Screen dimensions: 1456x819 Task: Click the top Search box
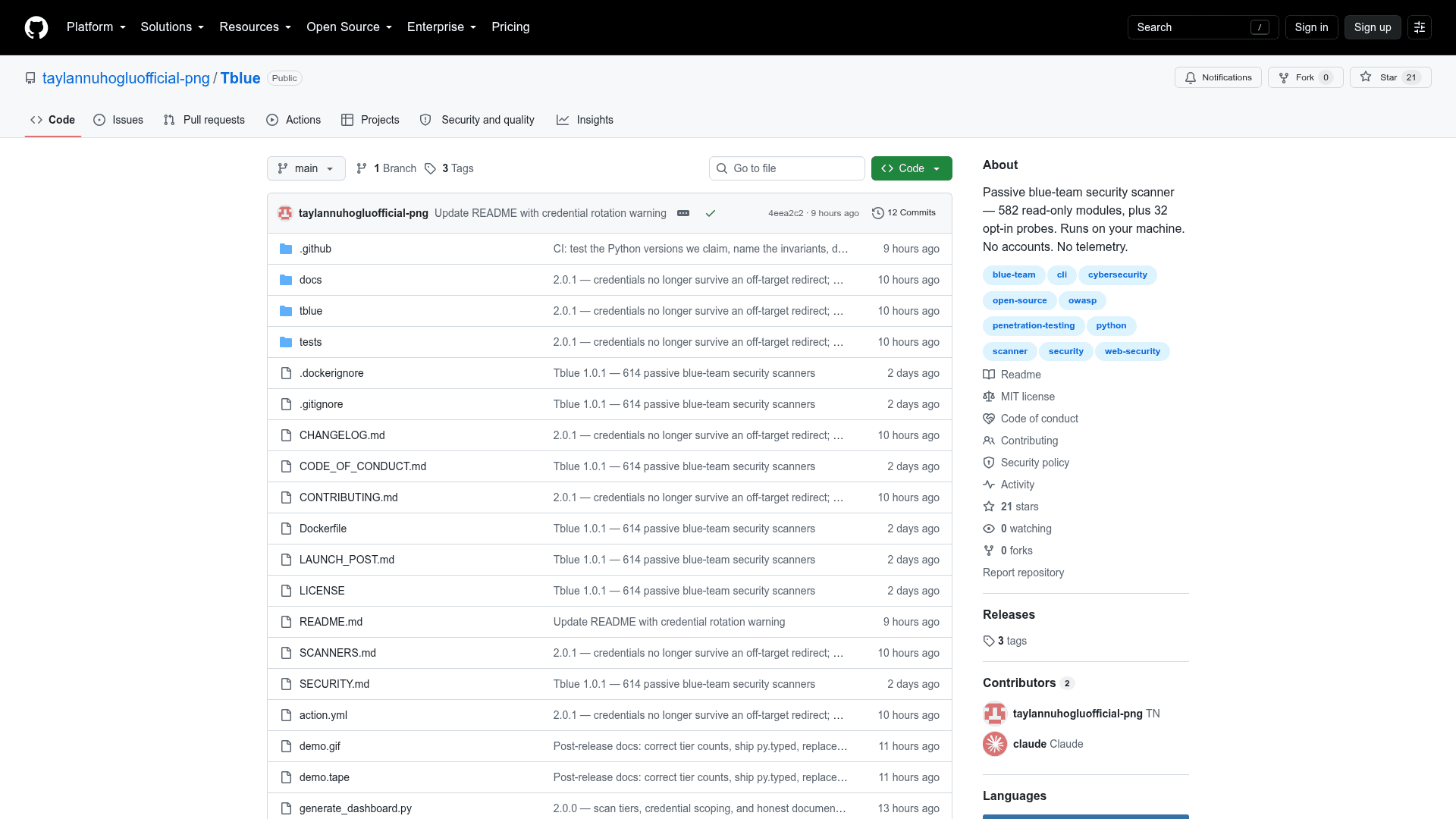point(1203,27)
